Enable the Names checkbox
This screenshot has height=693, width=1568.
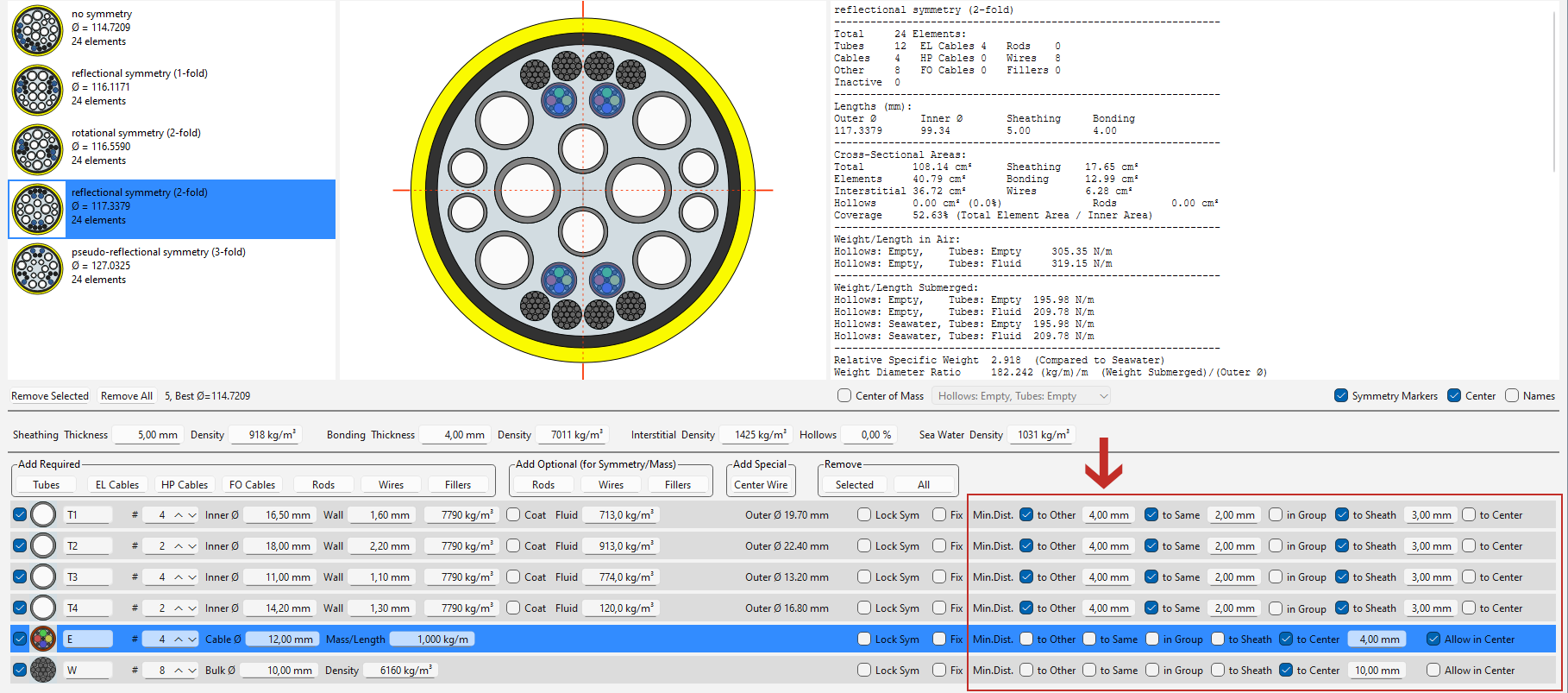coord(1512,396)
